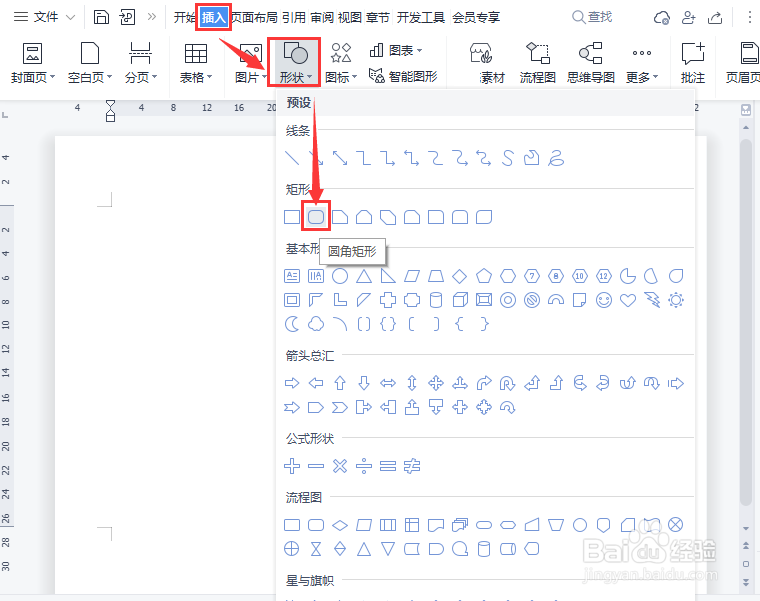The height and width of the screenshot is (601, 760).
Task: Choose the up arrow shape
Action: click(340, 383)
